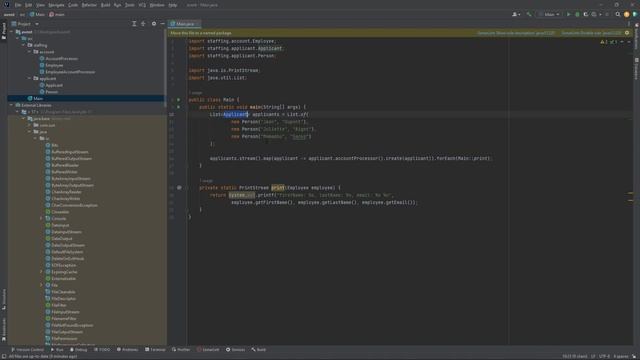Open the Refactor menu
The height and width of the screenshot is (360, 640).
(x=89, y=5)
